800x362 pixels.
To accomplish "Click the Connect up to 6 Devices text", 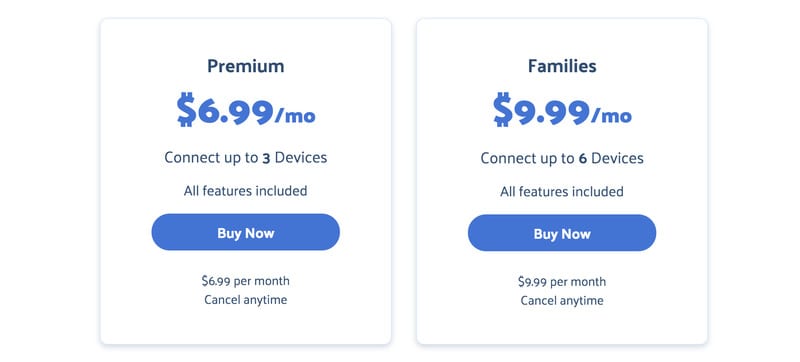I will pyautogui.click(x=562, y=158).
